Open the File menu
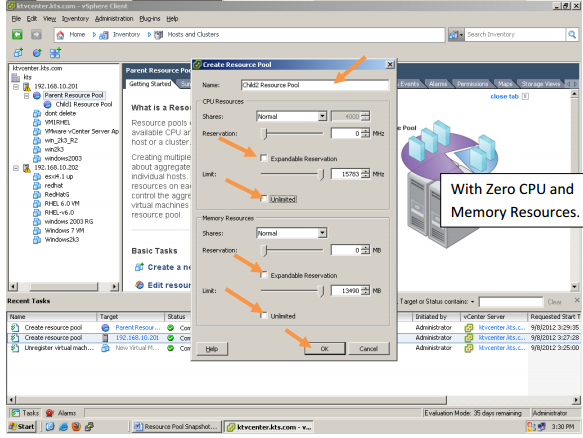This screenshot has height=438, width=583. point(16,19)
